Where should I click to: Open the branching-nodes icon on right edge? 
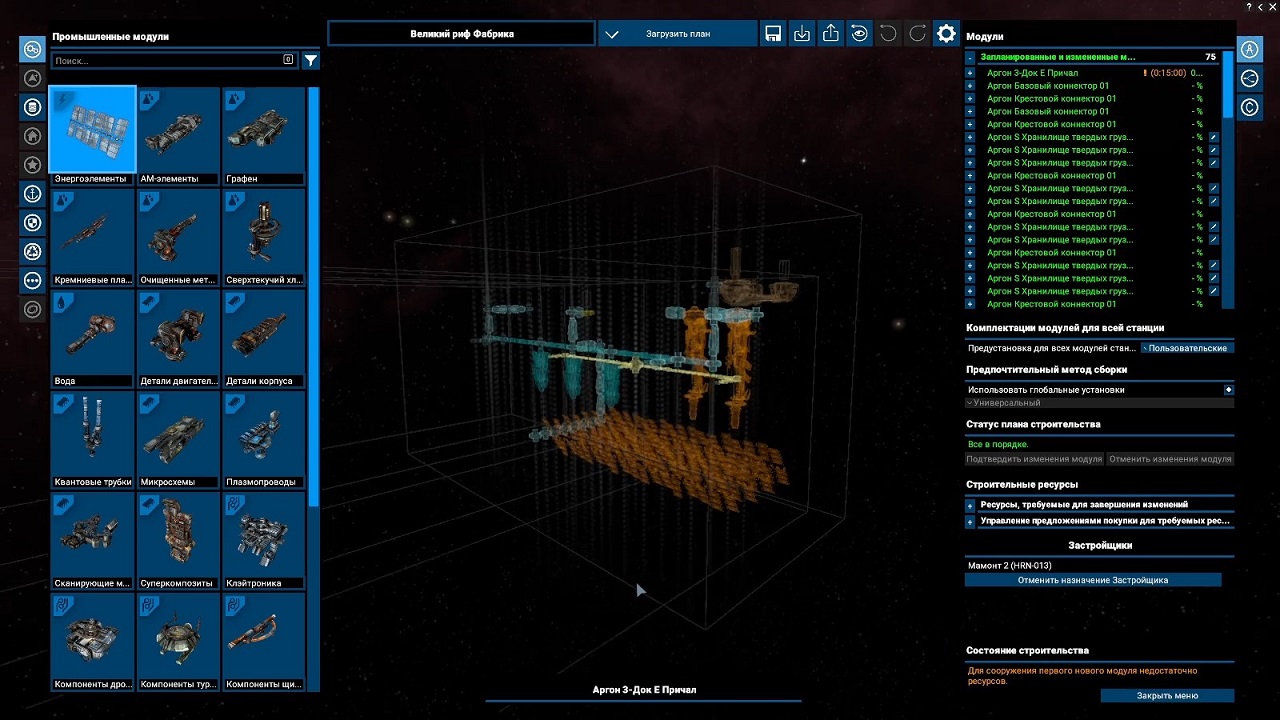click(1250, 78)
